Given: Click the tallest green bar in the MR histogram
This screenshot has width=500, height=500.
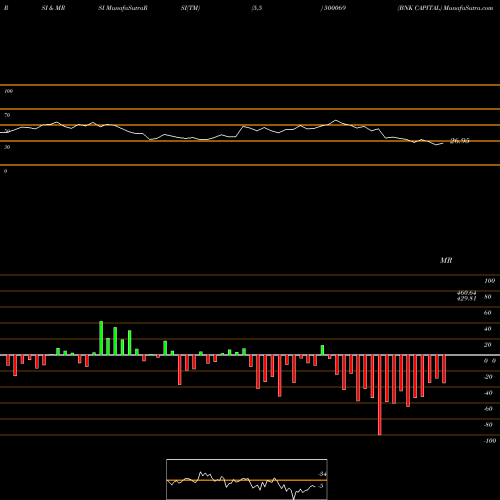Looking at the screenshot, I should point(101,338).
